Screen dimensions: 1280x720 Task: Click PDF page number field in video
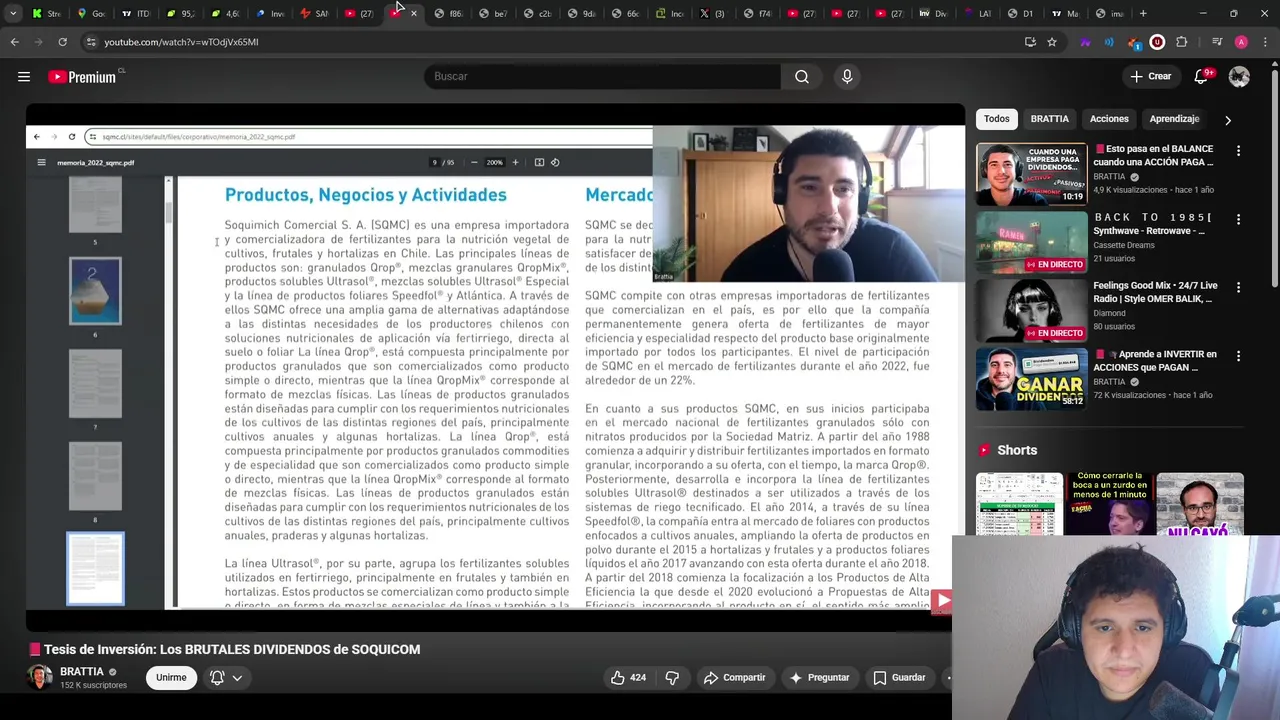[435, 162]
